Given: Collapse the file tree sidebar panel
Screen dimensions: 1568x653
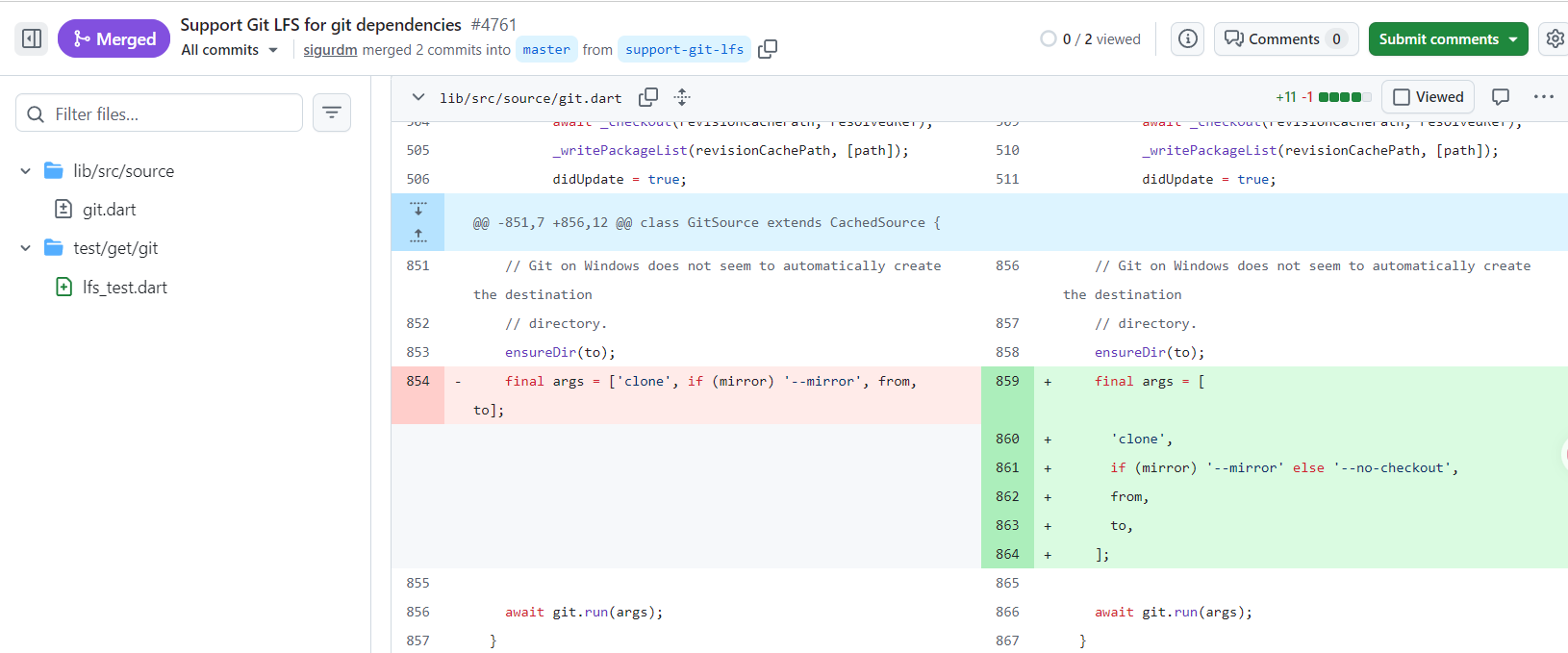Looking at the screenshot, I should click(32, 38).
